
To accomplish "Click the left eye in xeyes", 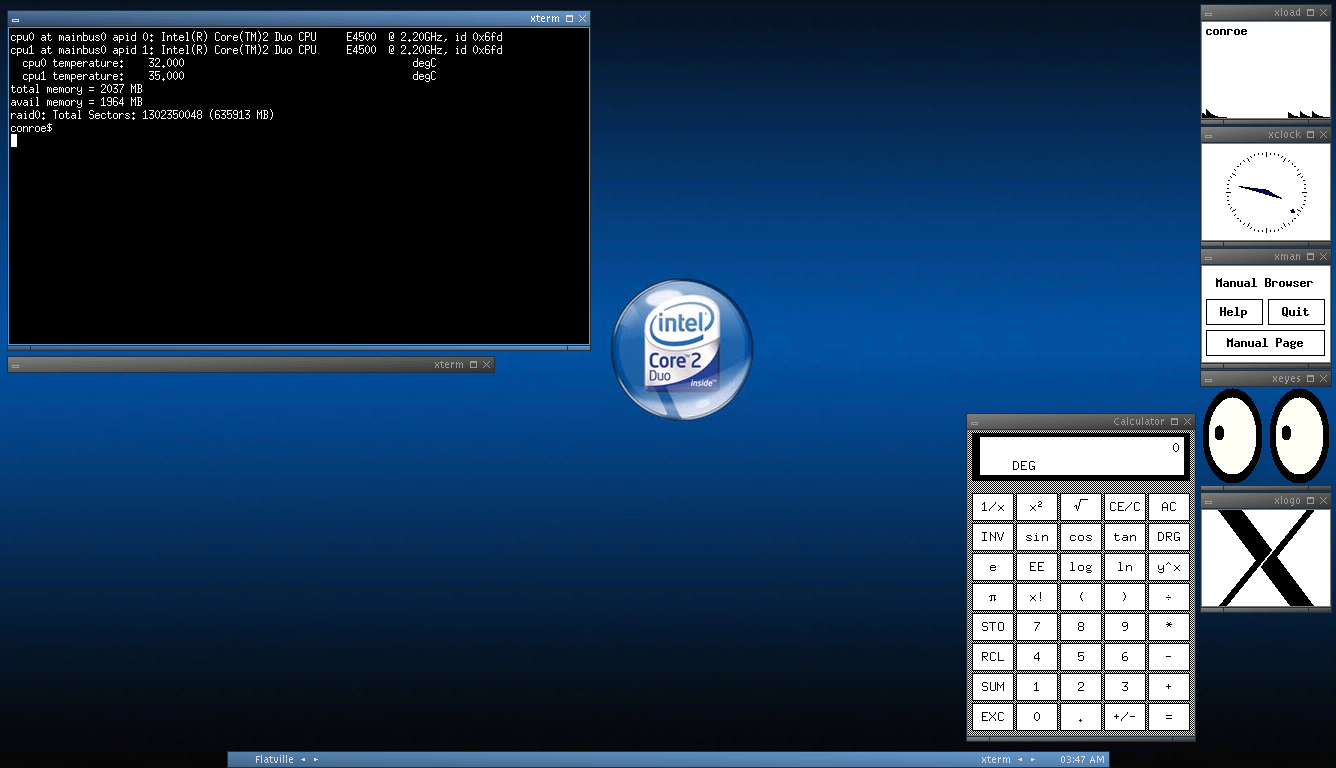I will [1232, 435].
